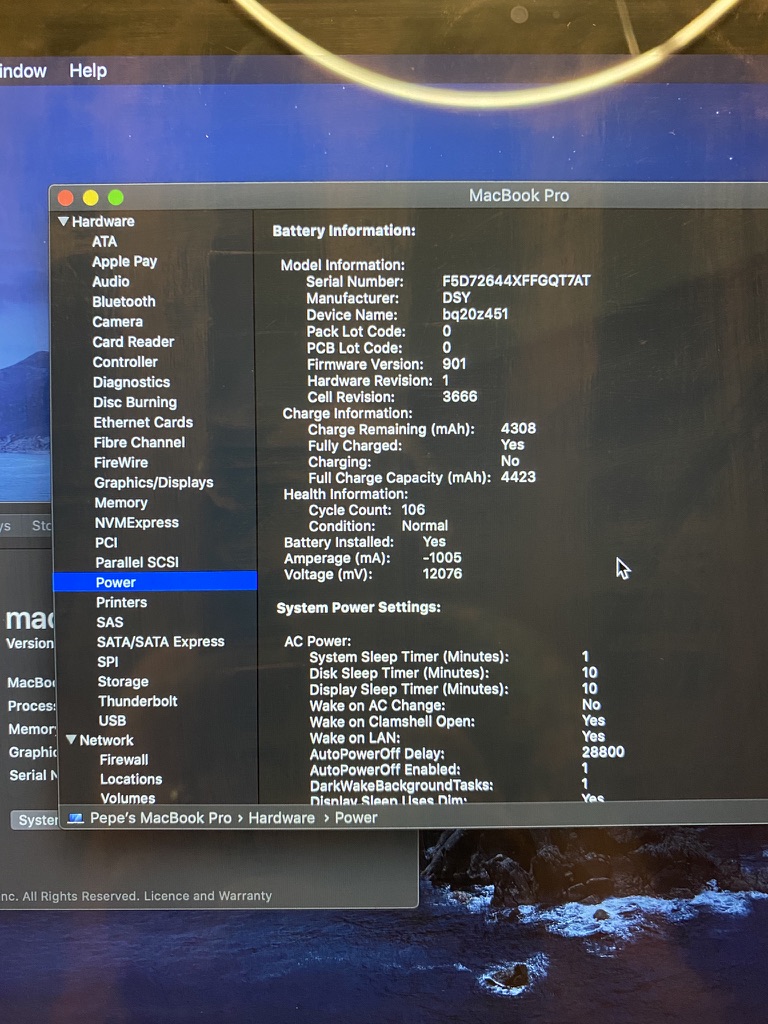Select Parallel SCSI in the sidebar

pyautogui.click(x=136, y=562)
